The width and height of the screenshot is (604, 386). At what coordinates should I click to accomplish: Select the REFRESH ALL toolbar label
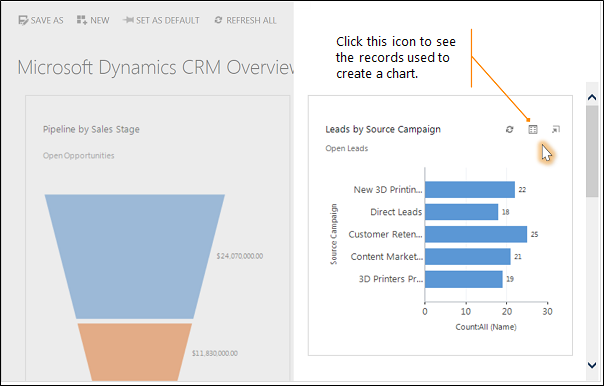tap(251, 20)
